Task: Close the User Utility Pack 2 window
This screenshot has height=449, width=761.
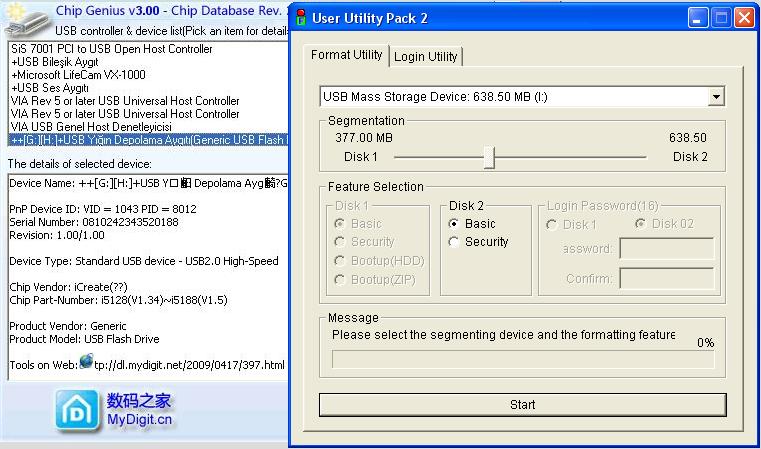Action: (x=744, y=18)
